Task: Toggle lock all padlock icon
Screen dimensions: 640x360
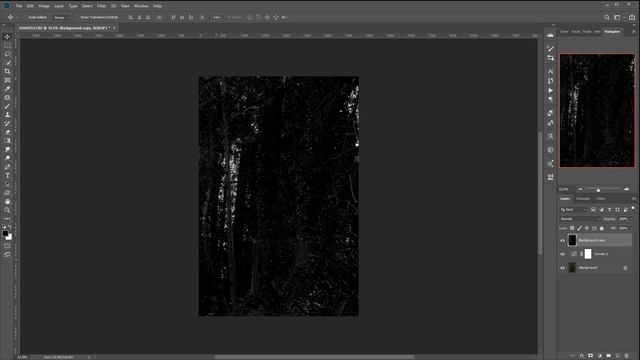Action: point(602,228)
